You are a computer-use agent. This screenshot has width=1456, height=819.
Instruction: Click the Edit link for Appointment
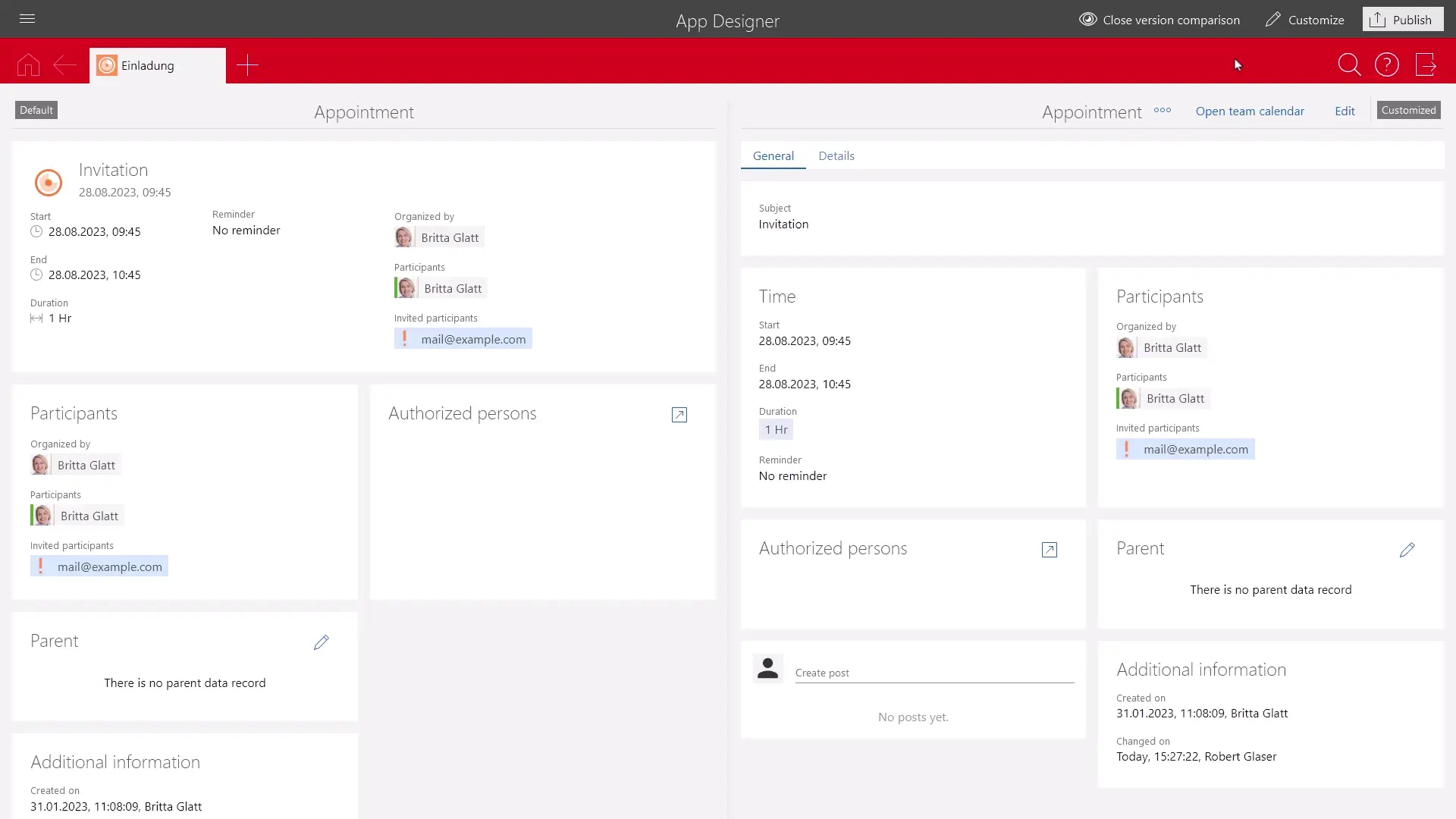(1345, 111)
